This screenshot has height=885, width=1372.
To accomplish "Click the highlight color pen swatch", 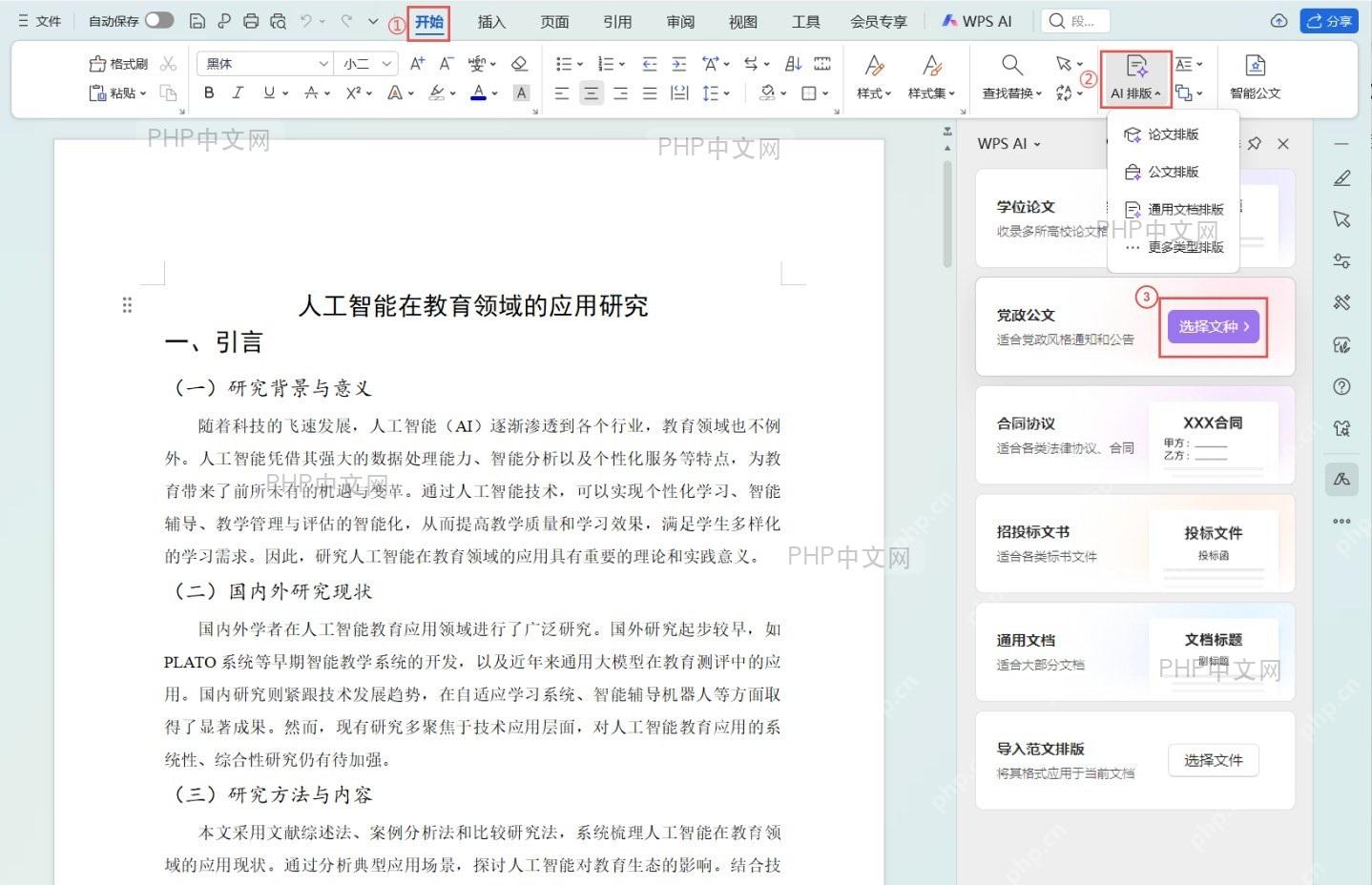I will pyautogui.click(x=437, y=93).
